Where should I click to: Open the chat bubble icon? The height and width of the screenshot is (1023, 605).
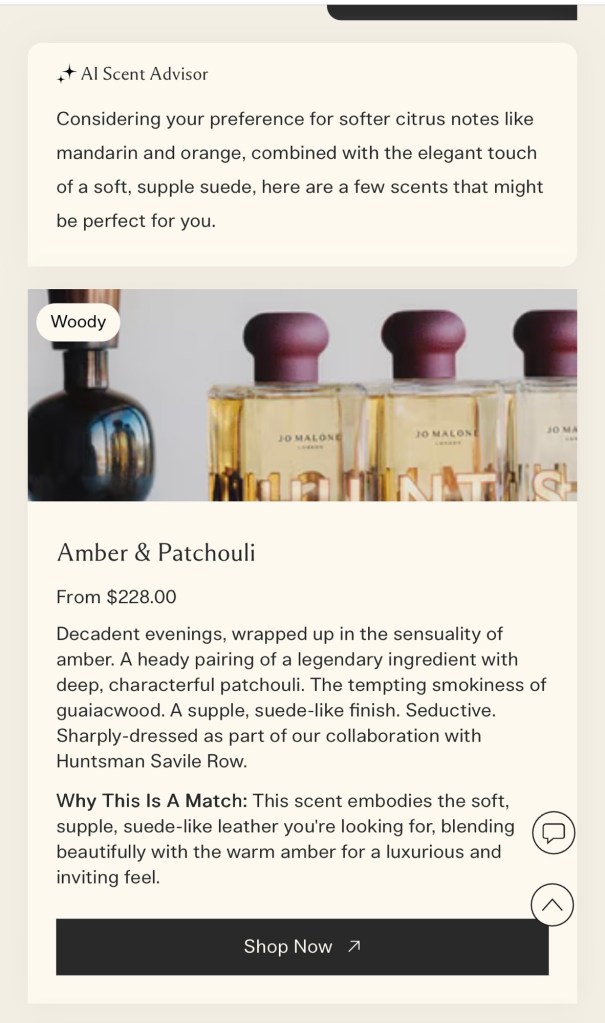pos(553,832)
